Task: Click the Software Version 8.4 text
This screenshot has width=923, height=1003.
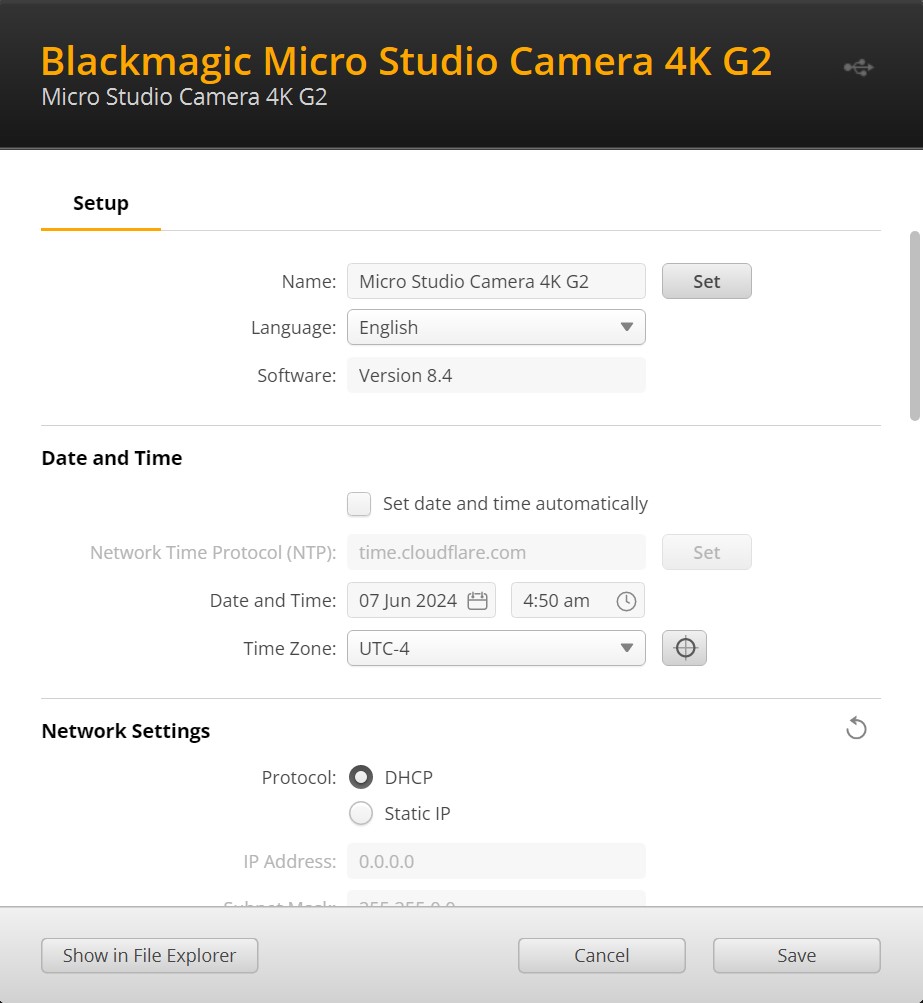Action: coord(406,375)
